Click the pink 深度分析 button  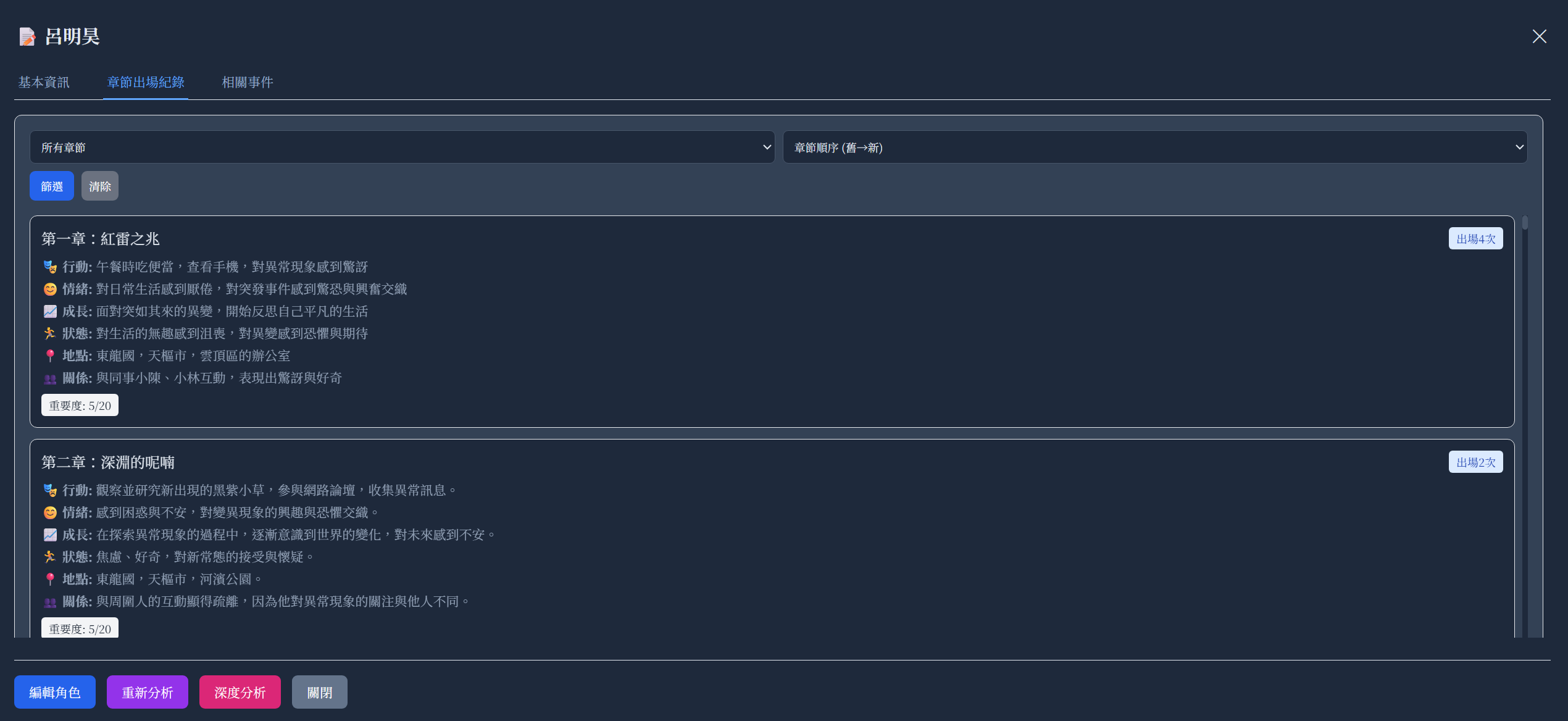click(240, 692)
